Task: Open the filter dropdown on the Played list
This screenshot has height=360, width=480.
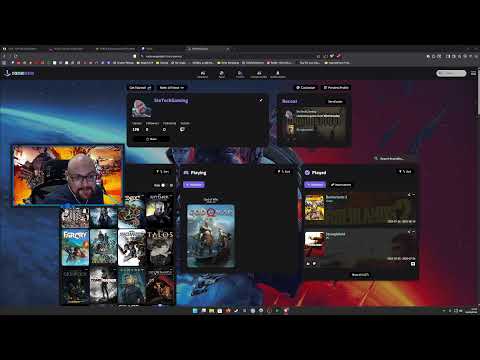Action: (x=405, y=172)
